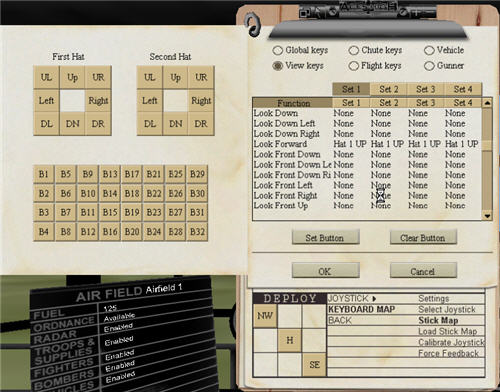Select the First Hat Up direction box

click(x=72, y=77)
